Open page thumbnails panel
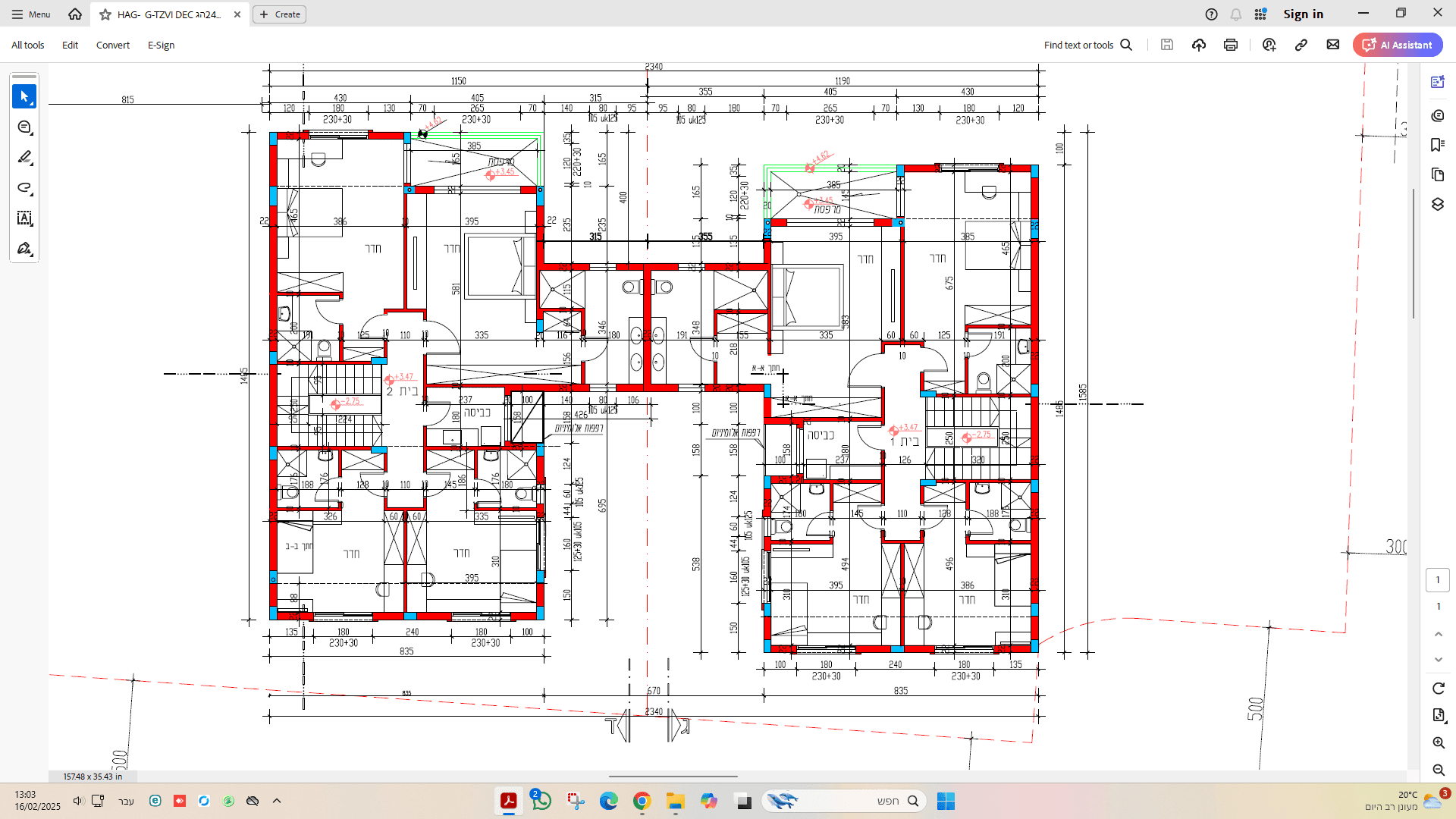The width and height of the screenshot is (1456, 819). click(1438, 174)
